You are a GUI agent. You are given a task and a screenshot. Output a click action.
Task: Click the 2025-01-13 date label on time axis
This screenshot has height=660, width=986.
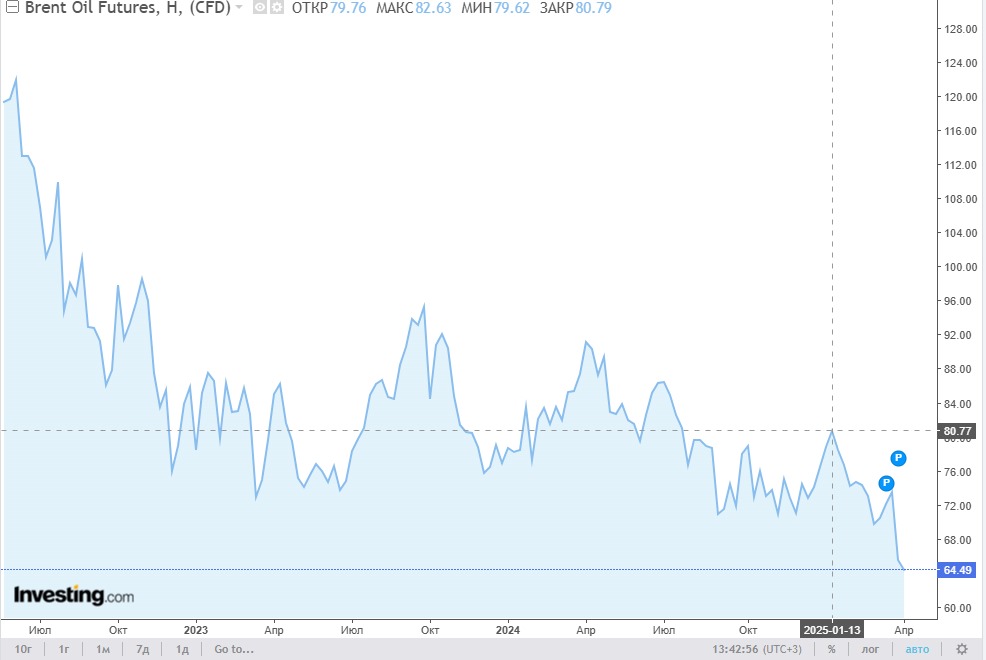(832, 630)
